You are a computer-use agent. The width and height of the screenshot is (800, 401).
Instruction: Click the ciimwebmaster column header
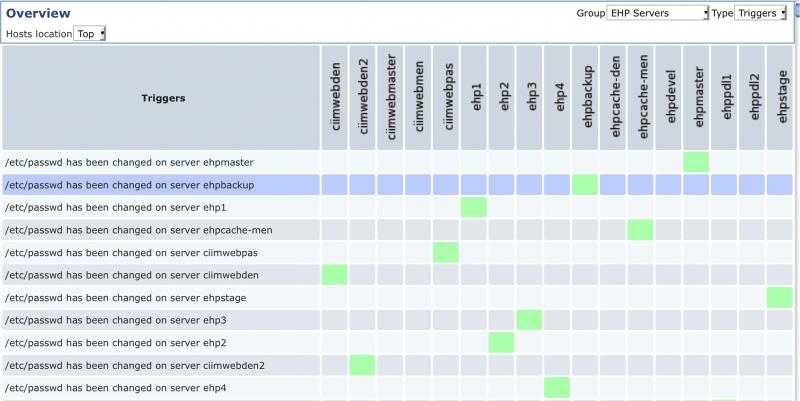[391, 98]
